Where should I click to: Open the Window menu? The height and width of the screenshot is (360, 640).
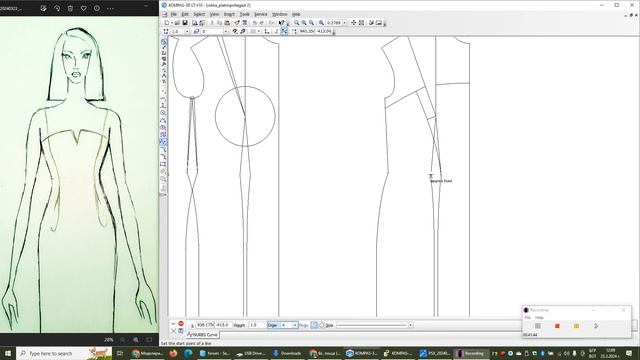click(x=280, y=14)
